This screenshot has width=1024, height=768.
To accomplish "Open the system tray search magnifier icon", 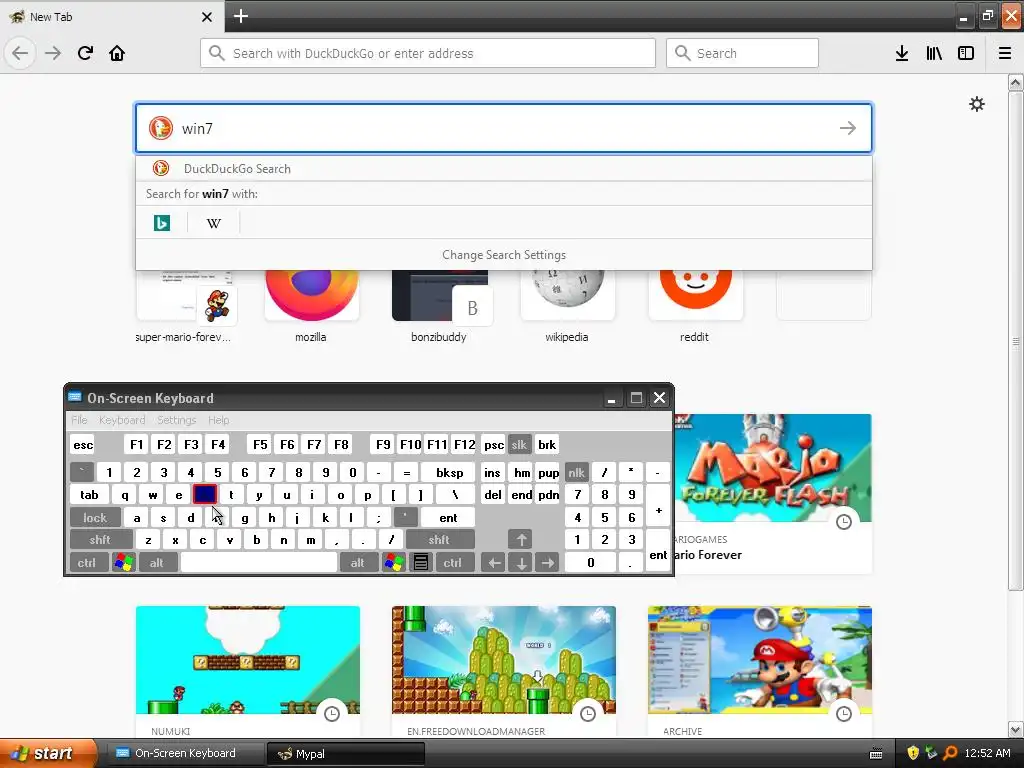I will [950, 753].
